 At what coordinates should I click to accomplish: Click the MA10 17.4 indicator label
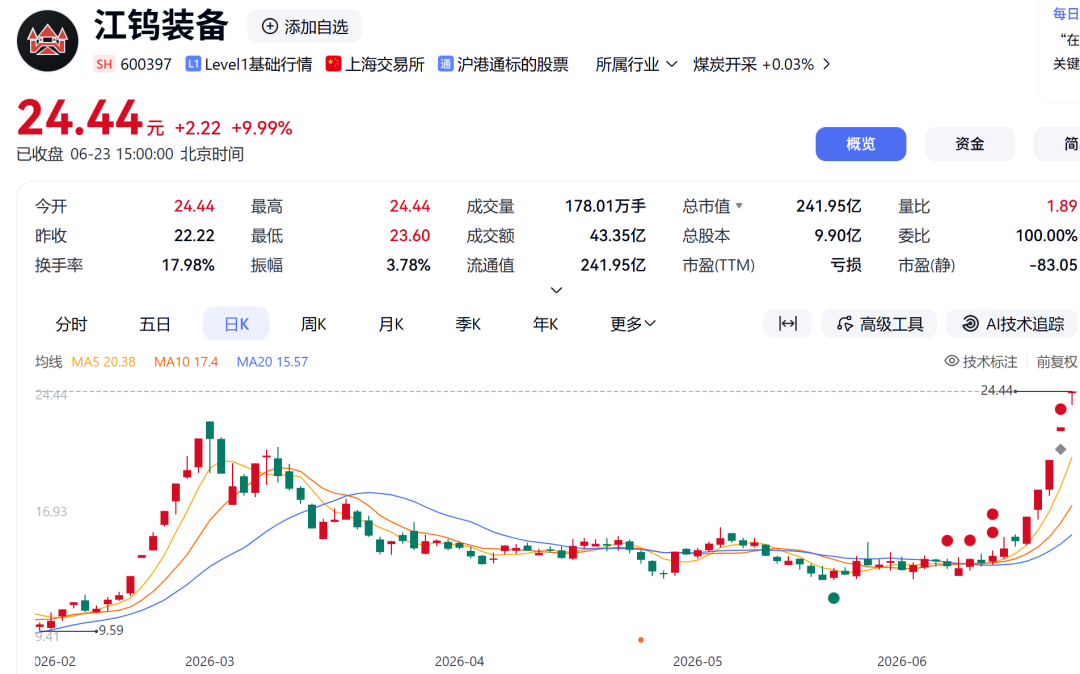[x=186, y=361]
